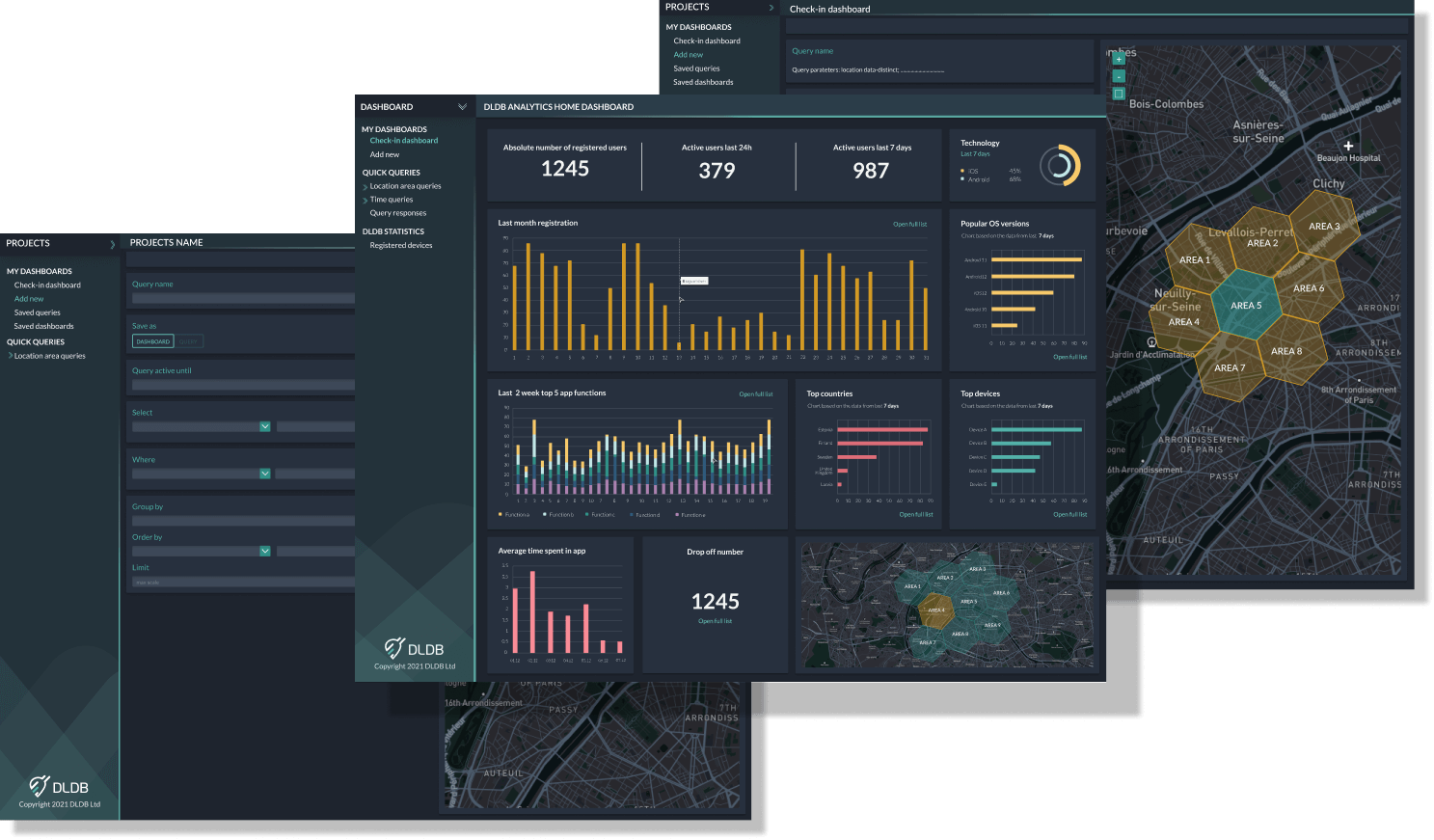
Task: Open Query responses in sidebar
Action: (398, 213)
